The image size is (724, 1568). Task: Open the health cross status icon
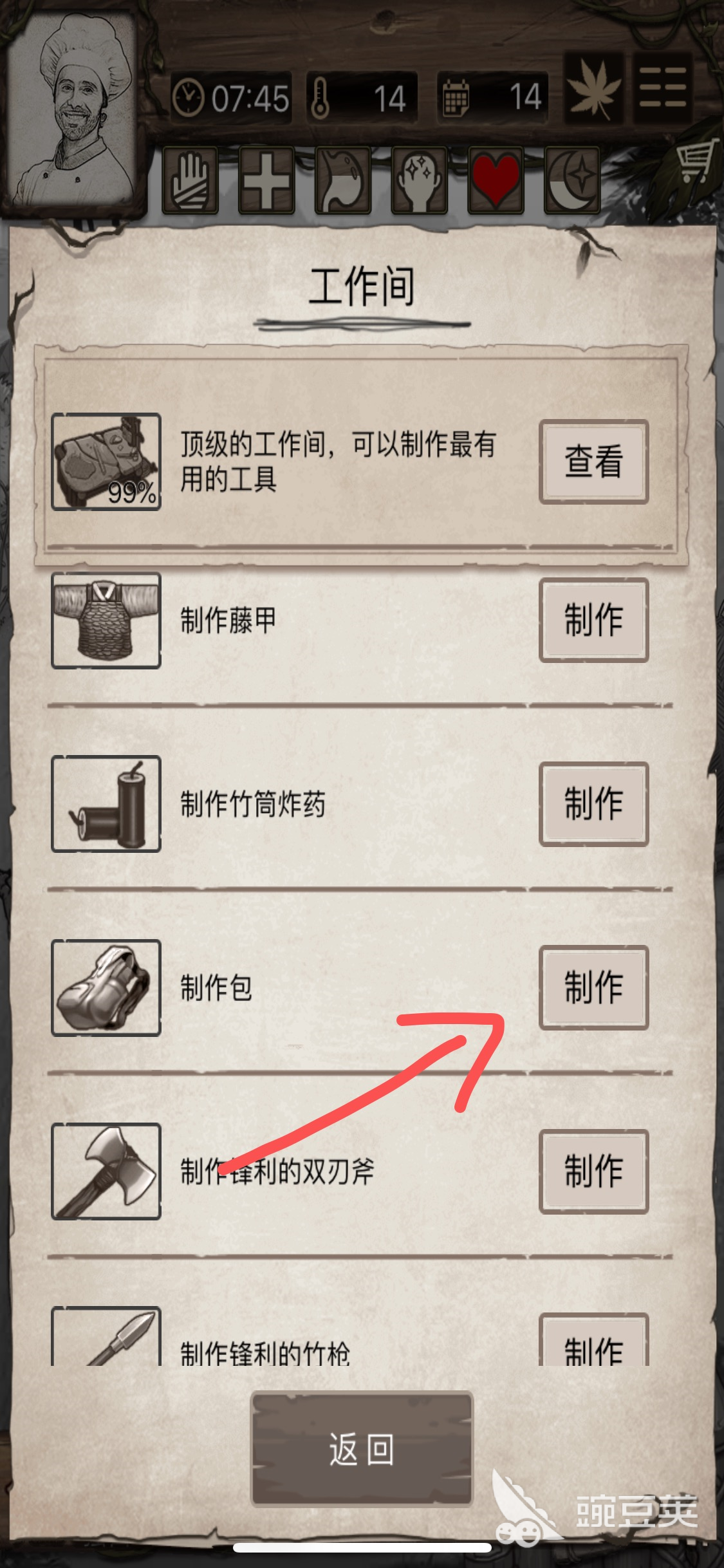tap(266, 180)
